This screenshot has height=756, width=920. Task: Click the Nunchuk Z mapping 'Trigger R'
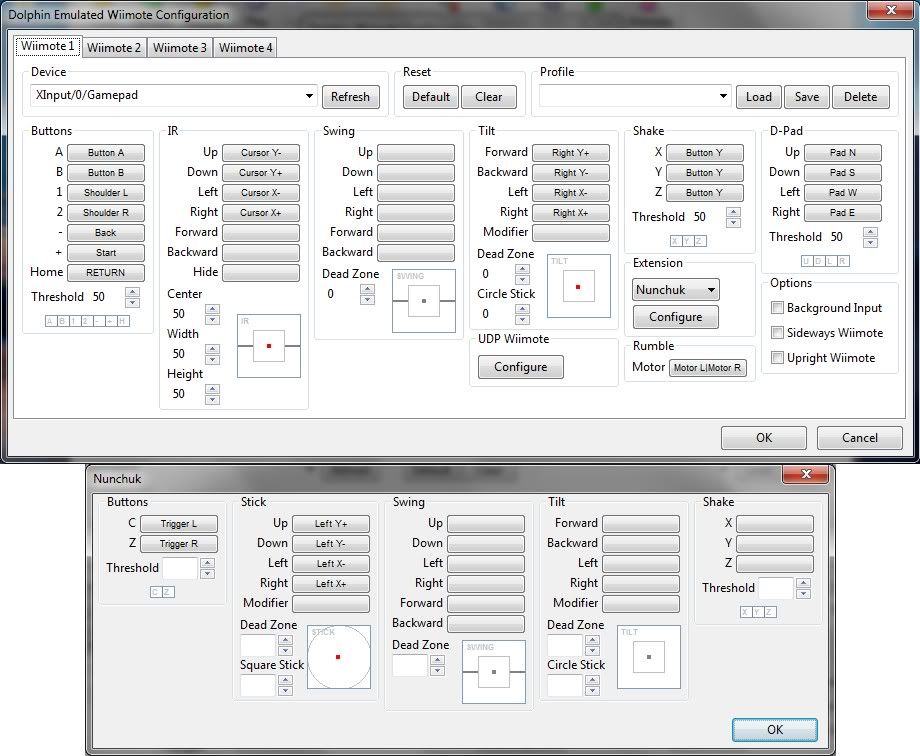pos(179,544)
